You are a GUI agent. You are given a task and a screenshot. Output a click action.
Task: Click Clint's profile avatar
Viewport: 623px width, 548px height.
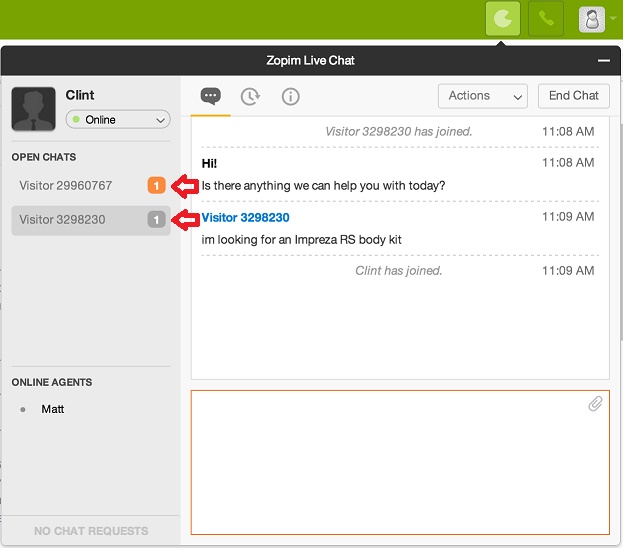[x=33, y=109]
